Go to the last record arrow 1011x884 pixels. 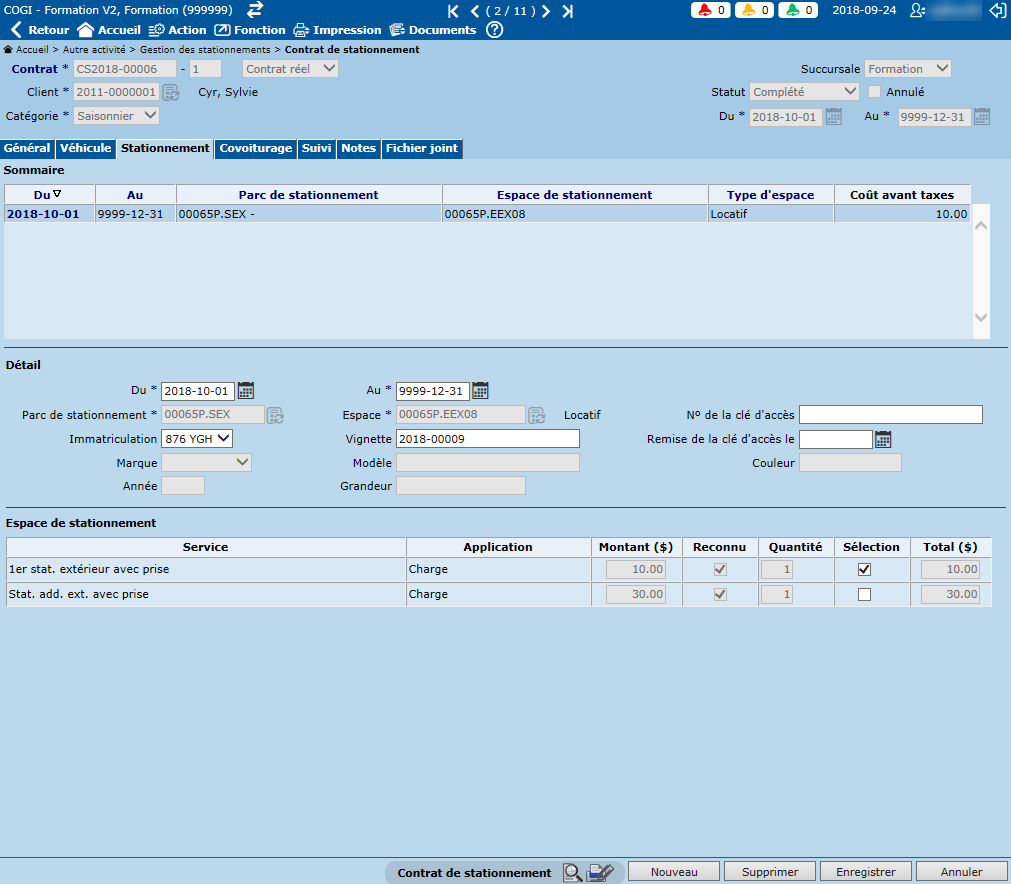click(x=568, y=11)
